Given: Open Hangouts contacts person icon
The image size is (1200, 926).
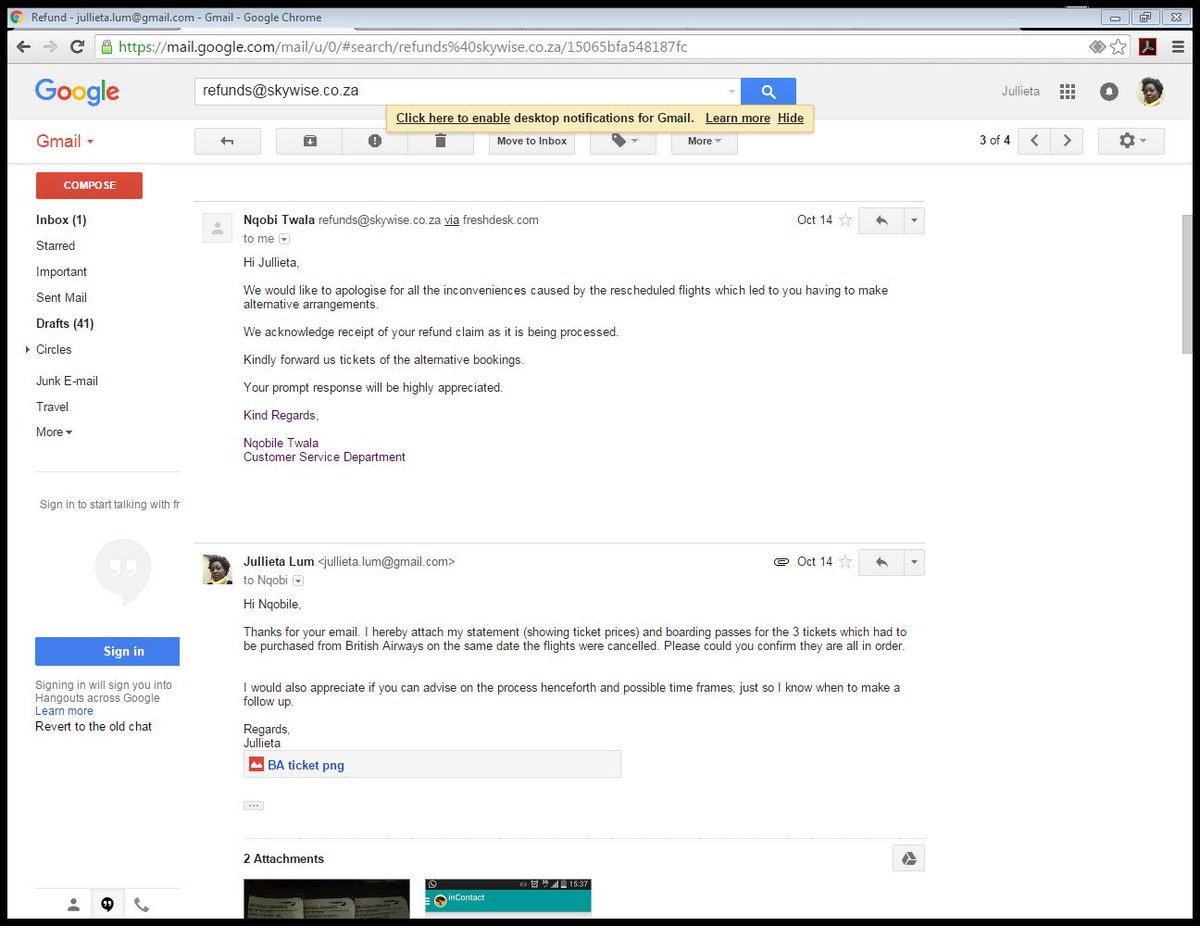Looking at the screenshot, I should click(73, 904).
